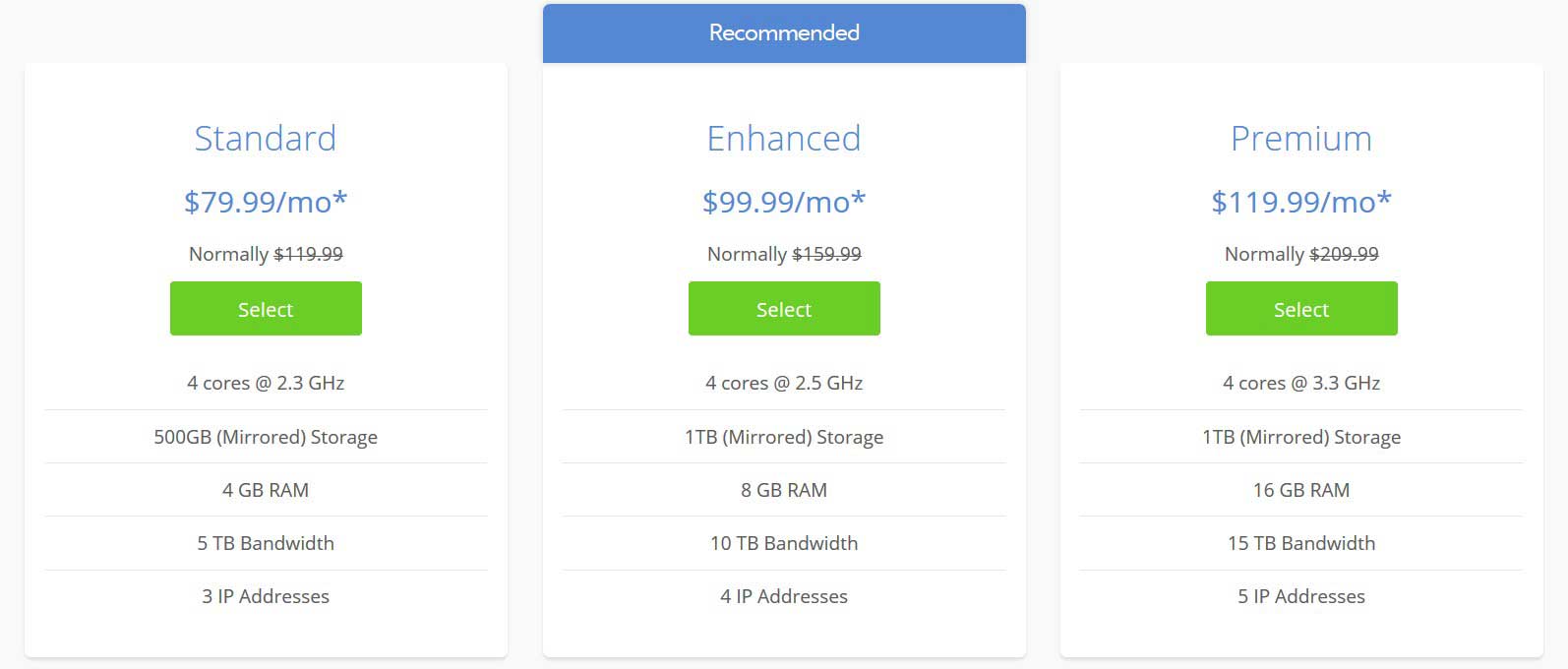This screenshot has width=1568, height=669.
Task: Click the 10 TB Bandwidth row
Action: tap(784, 543)
